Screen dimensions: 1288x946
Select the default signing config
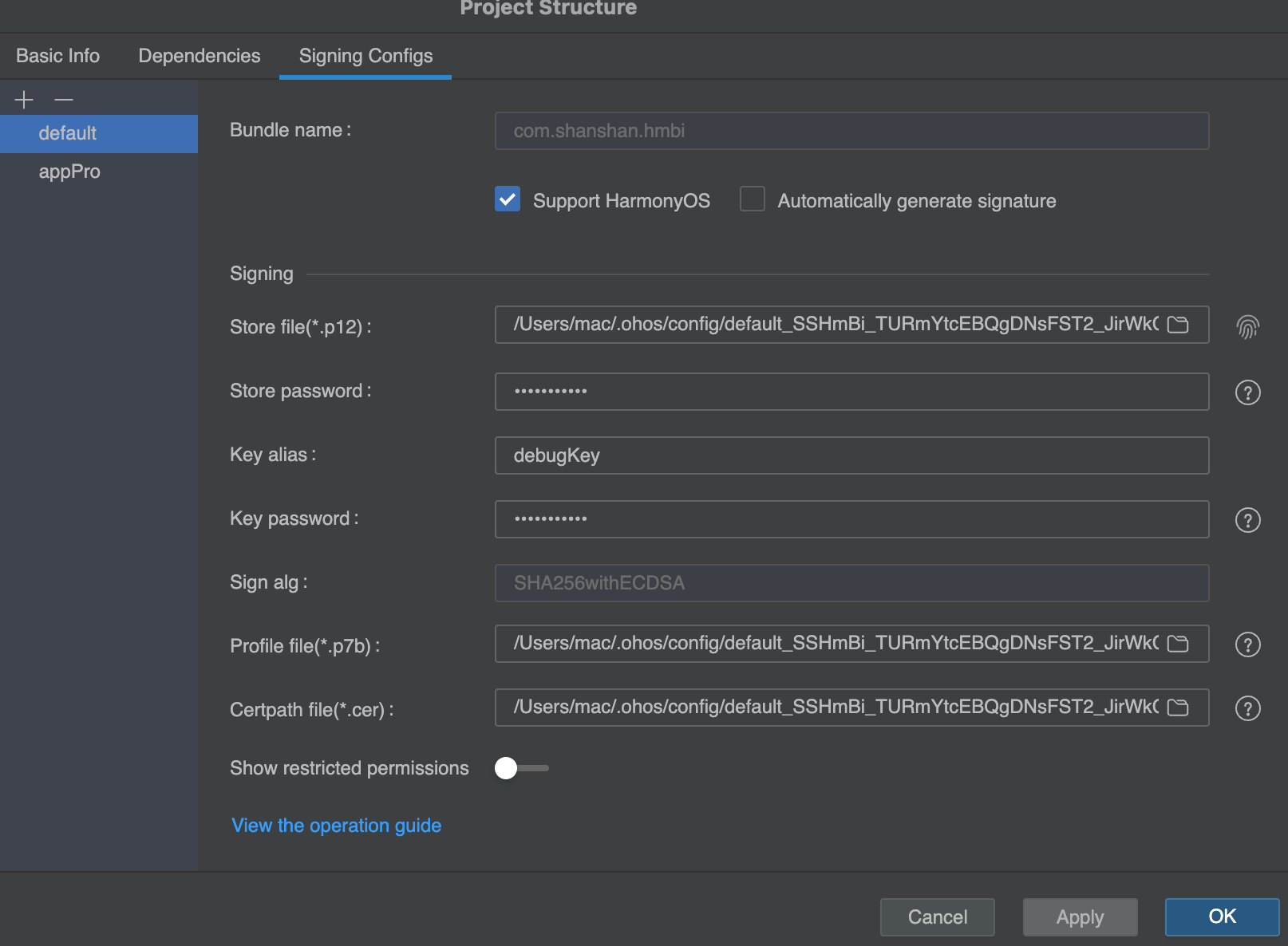(x=99, y=133)
